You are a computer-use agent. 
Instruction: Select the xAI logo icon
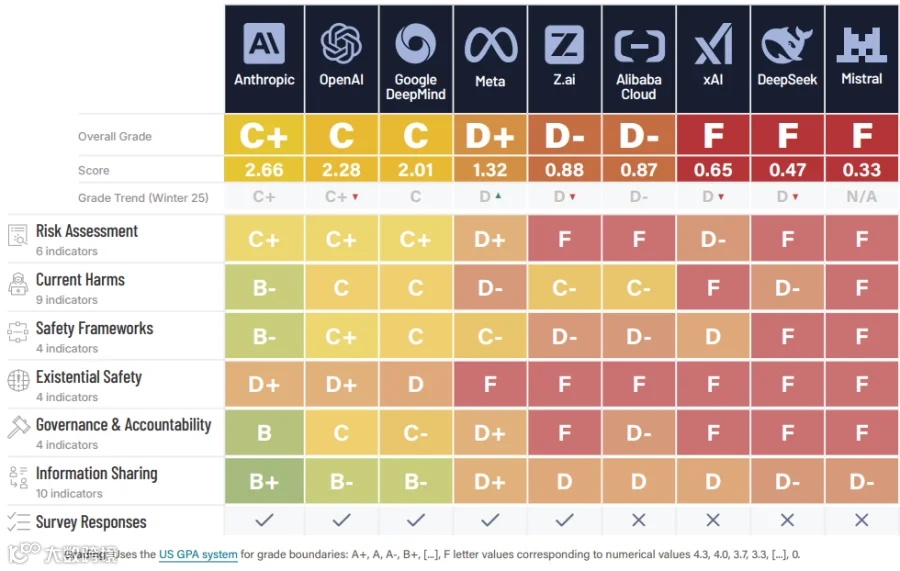click(x=713, y=44)
